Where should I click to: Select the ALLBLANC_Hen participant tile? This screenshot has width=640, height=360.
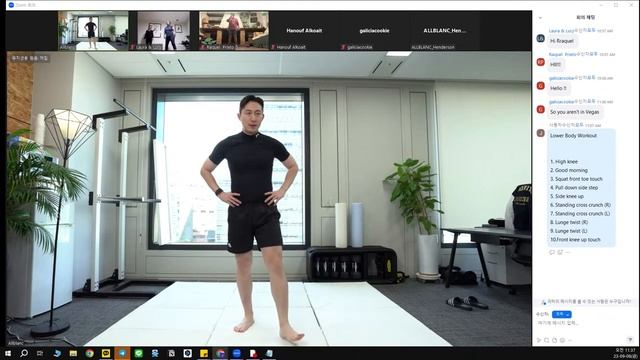point(444,31)
